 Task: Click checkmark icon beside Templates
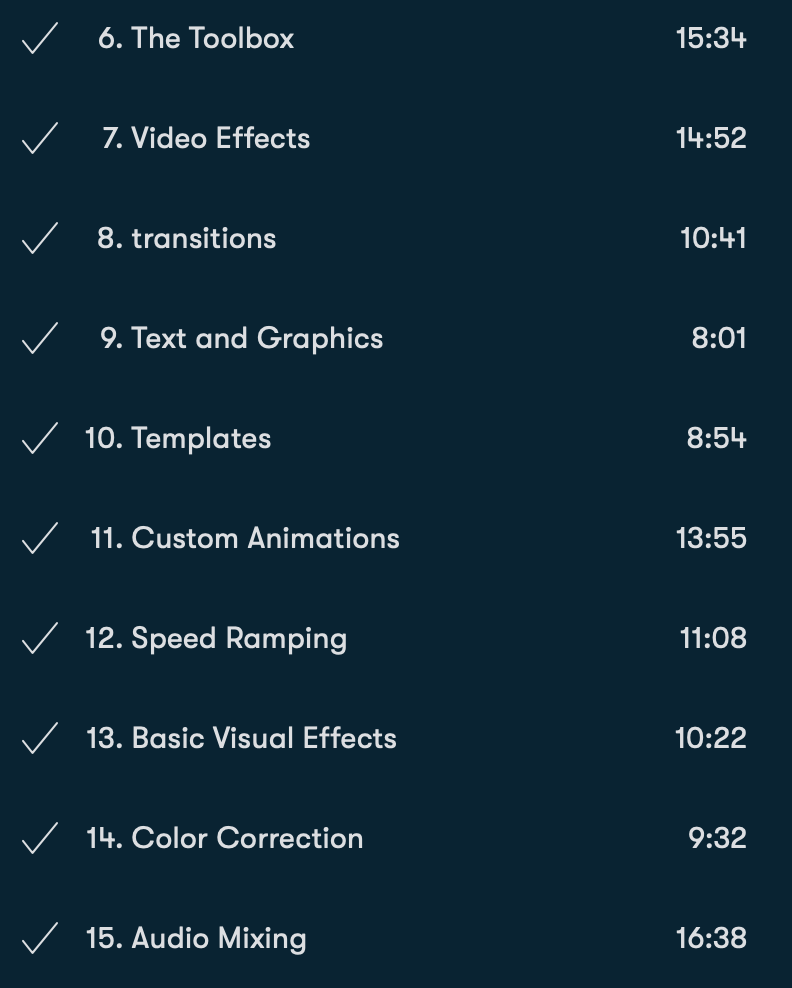click(x=40, y=439)
